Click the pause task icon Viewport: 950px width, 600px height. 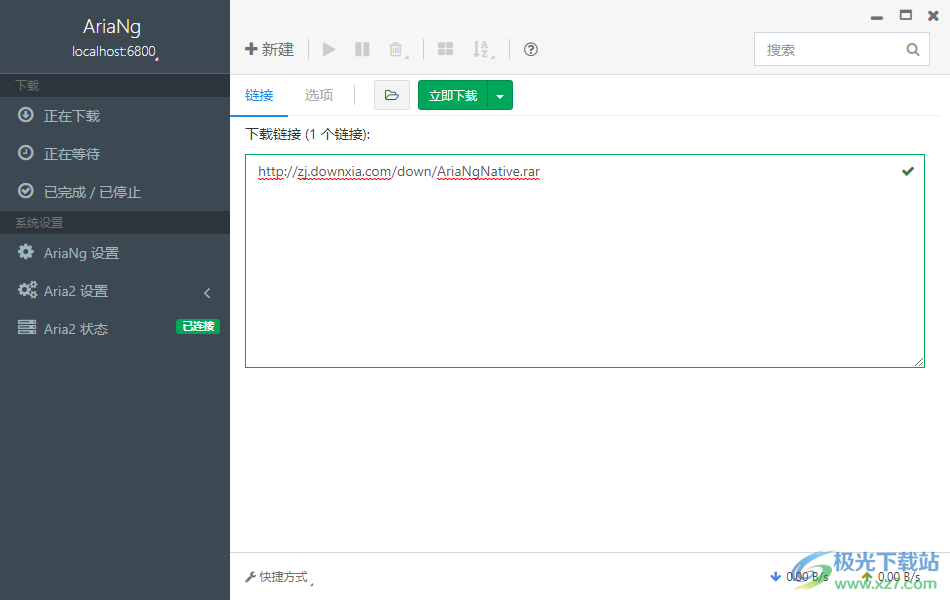(362, 49)
